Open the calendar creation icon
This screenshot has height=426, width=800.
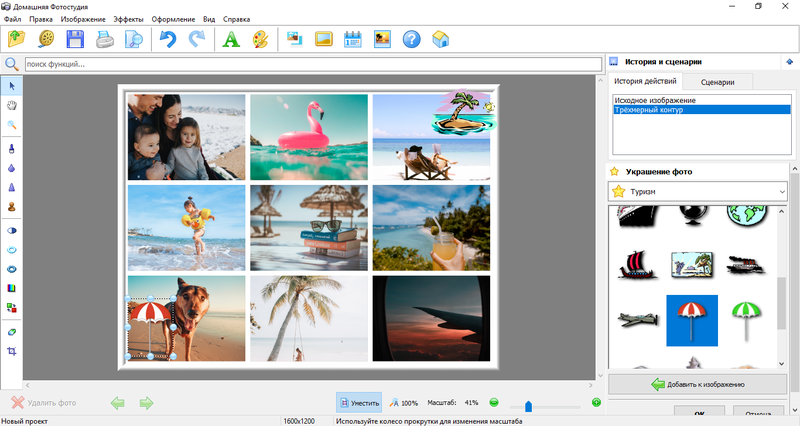[x=352, y=40]
